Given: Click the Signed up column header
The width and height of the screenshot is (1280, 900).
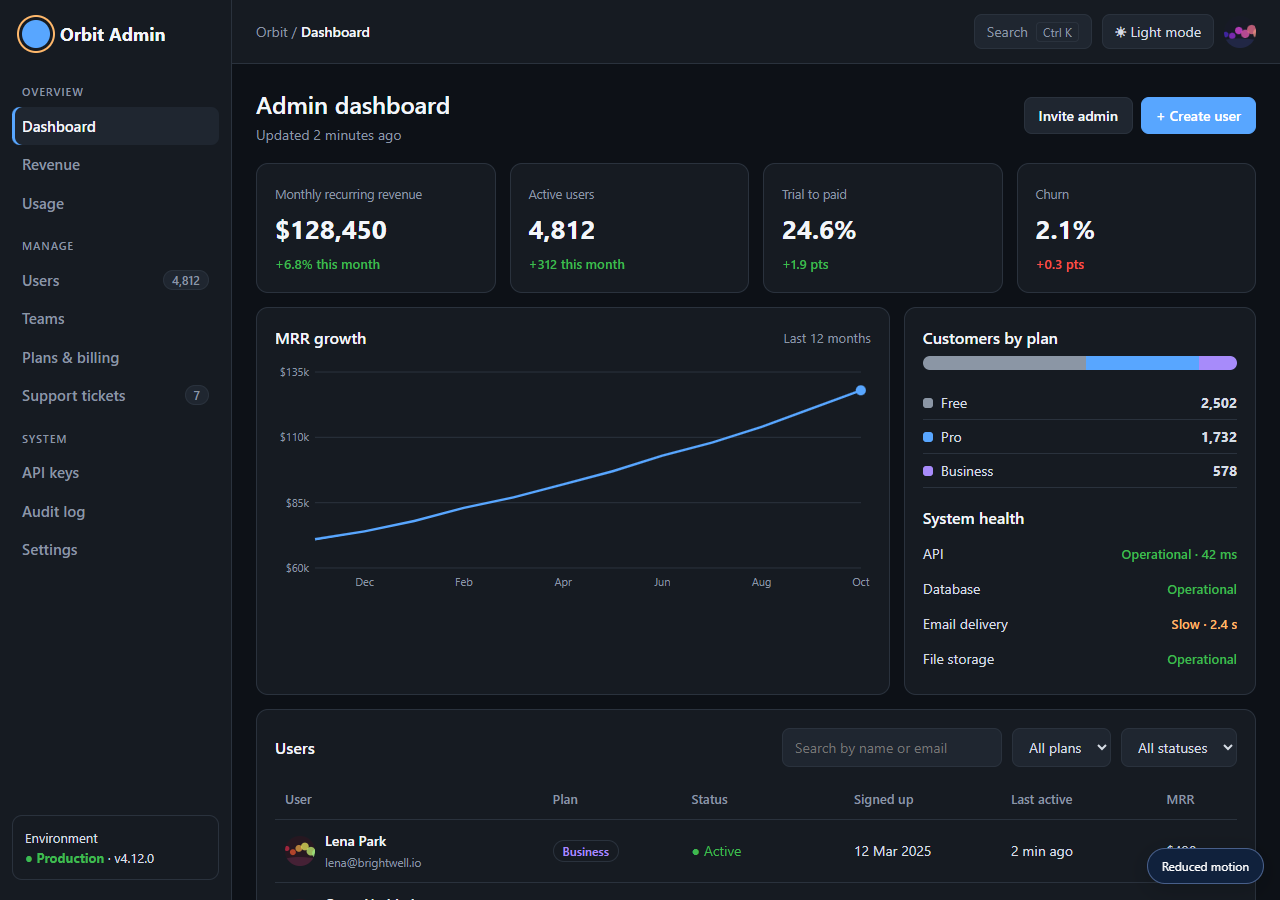Looking at the screenshot, I should click(883, 800).
